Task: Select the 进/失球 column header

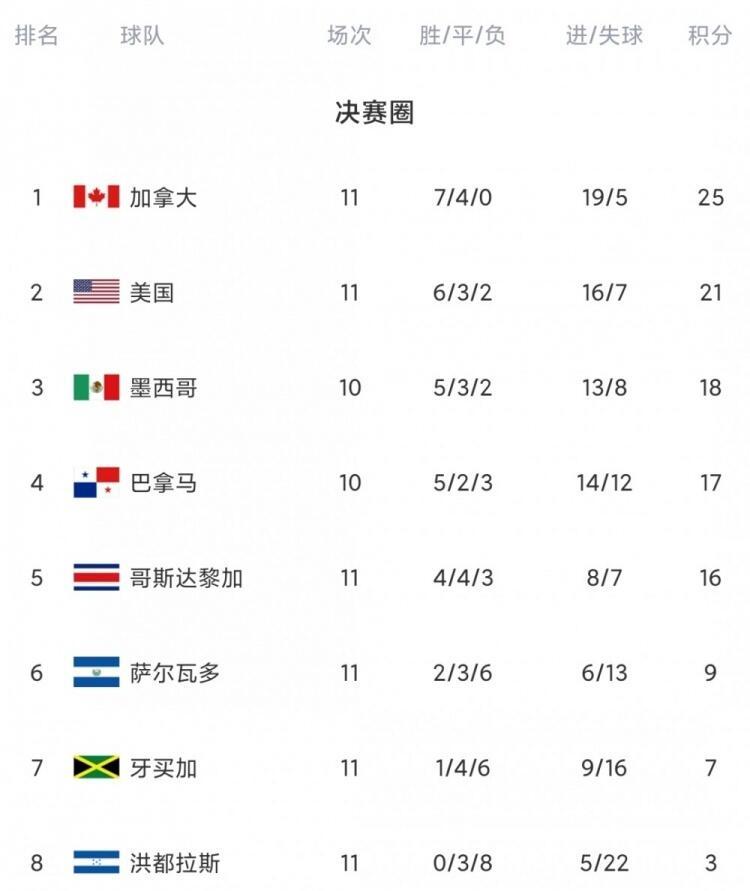Action: point(604,35)
